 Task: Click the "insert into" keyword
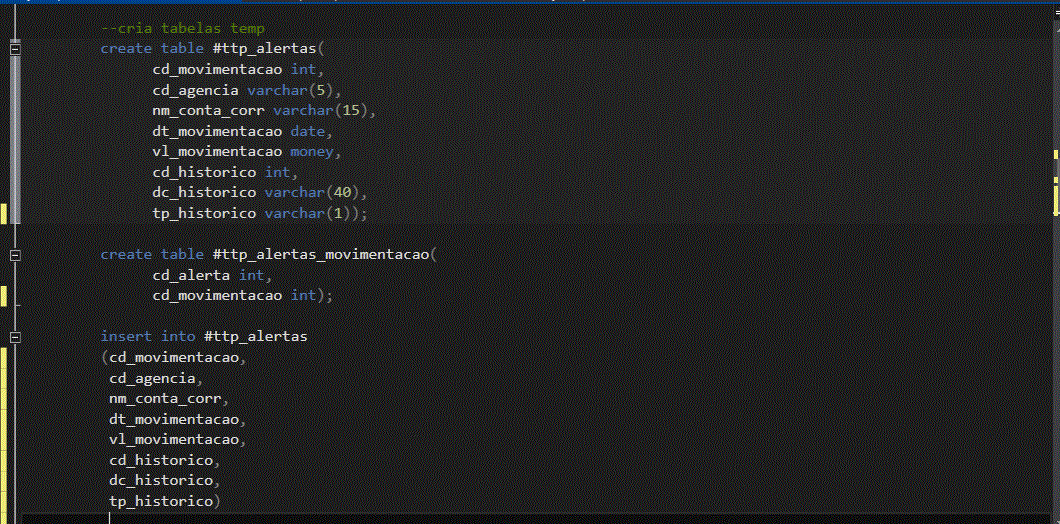(148, 336)
